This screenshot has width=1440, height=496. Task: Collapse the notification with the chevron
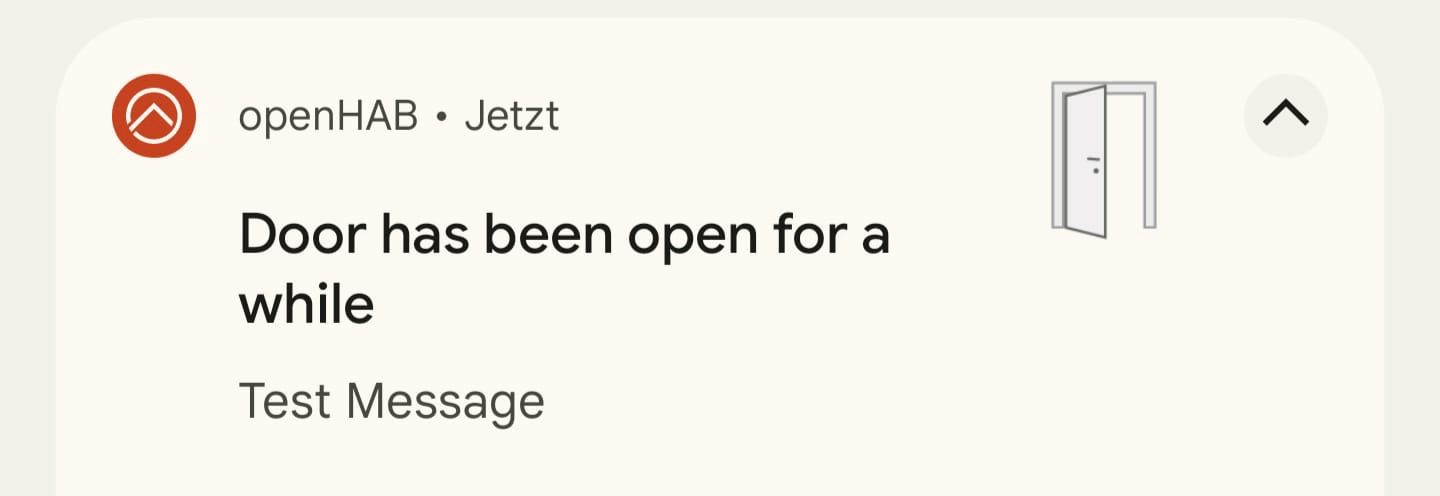point(1285,115)
